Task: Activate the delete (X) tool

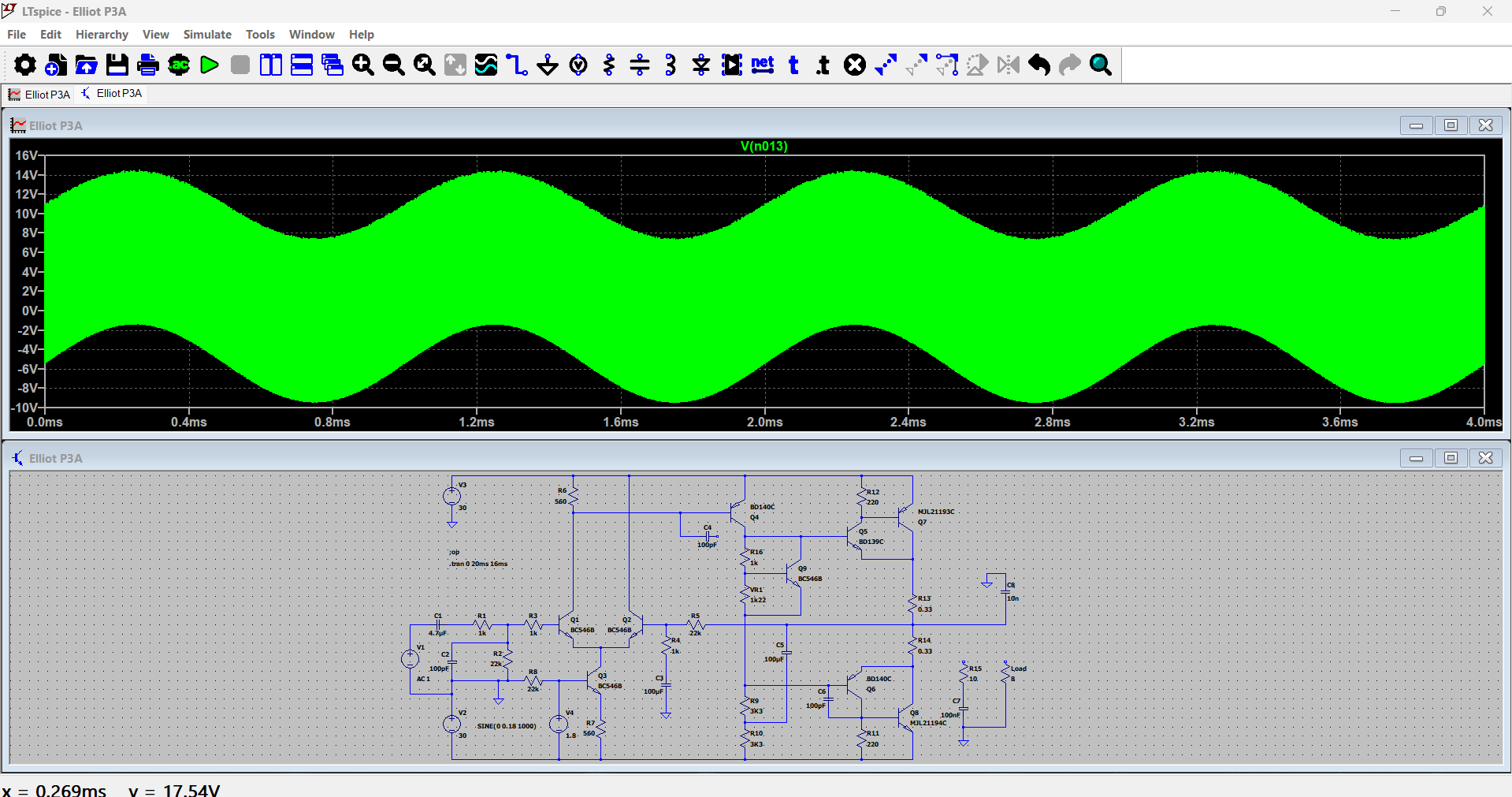Action: point(855,65)
